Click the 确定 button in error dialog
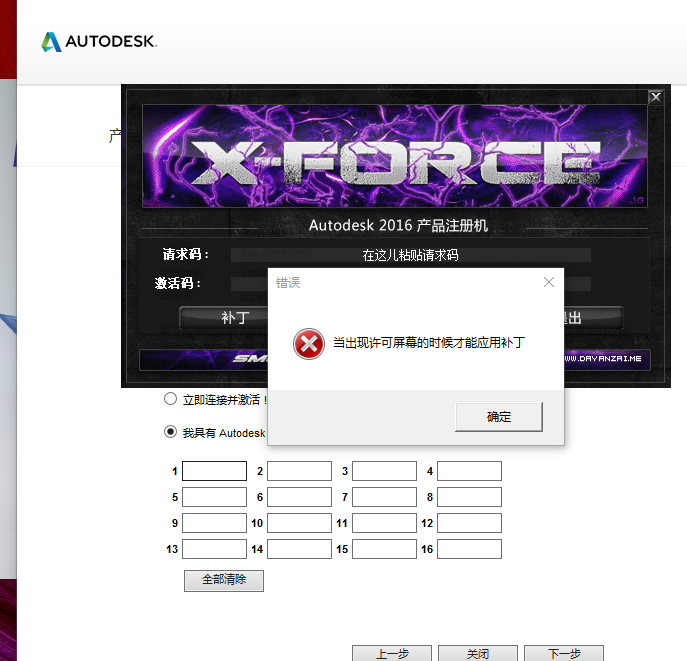The width and height of the screenshot is (687, 661). point(499,417)
